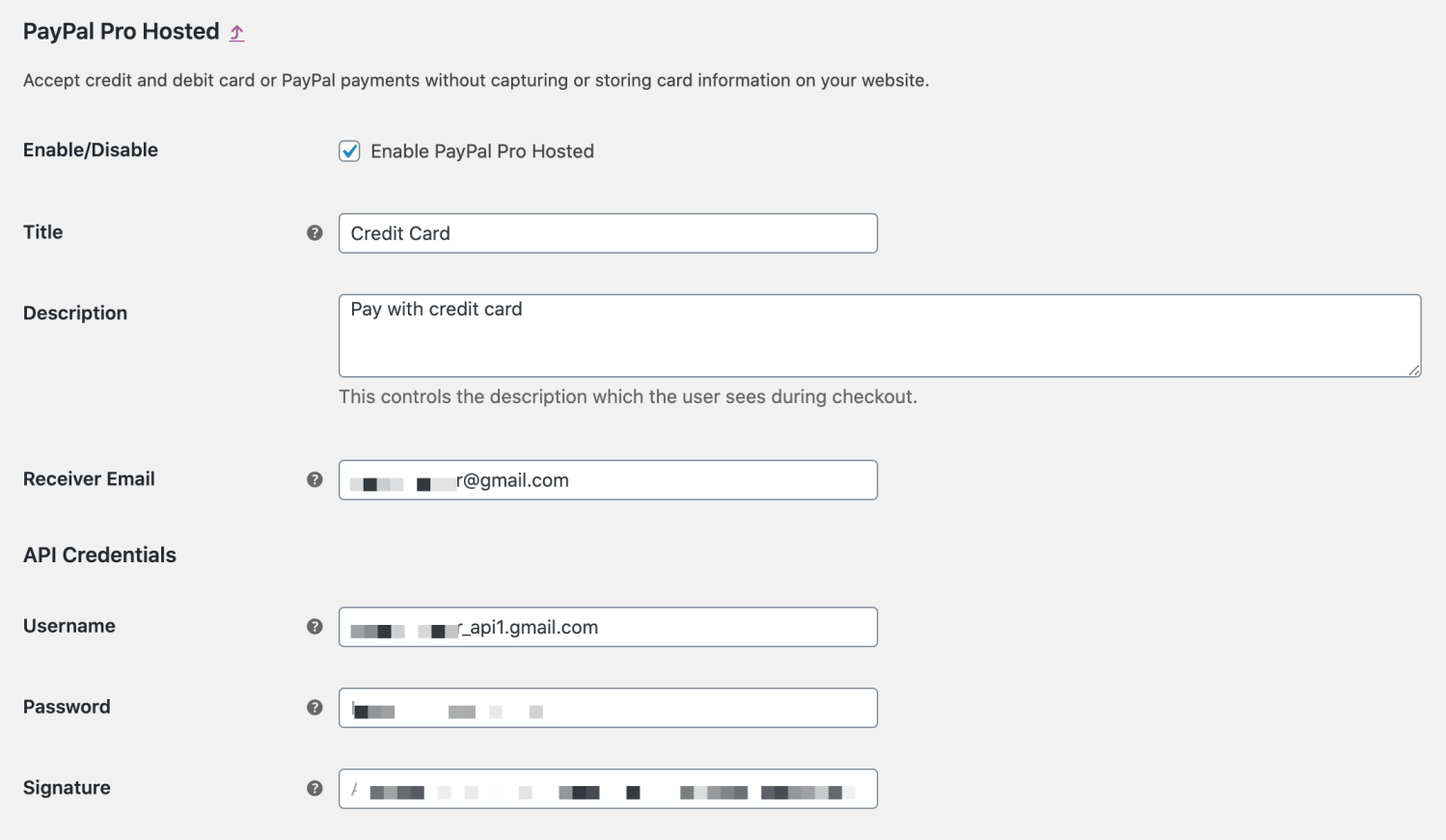1446x840 pixels.
Task: Open the Title field help tooltip
Action: tap(314, 232)
